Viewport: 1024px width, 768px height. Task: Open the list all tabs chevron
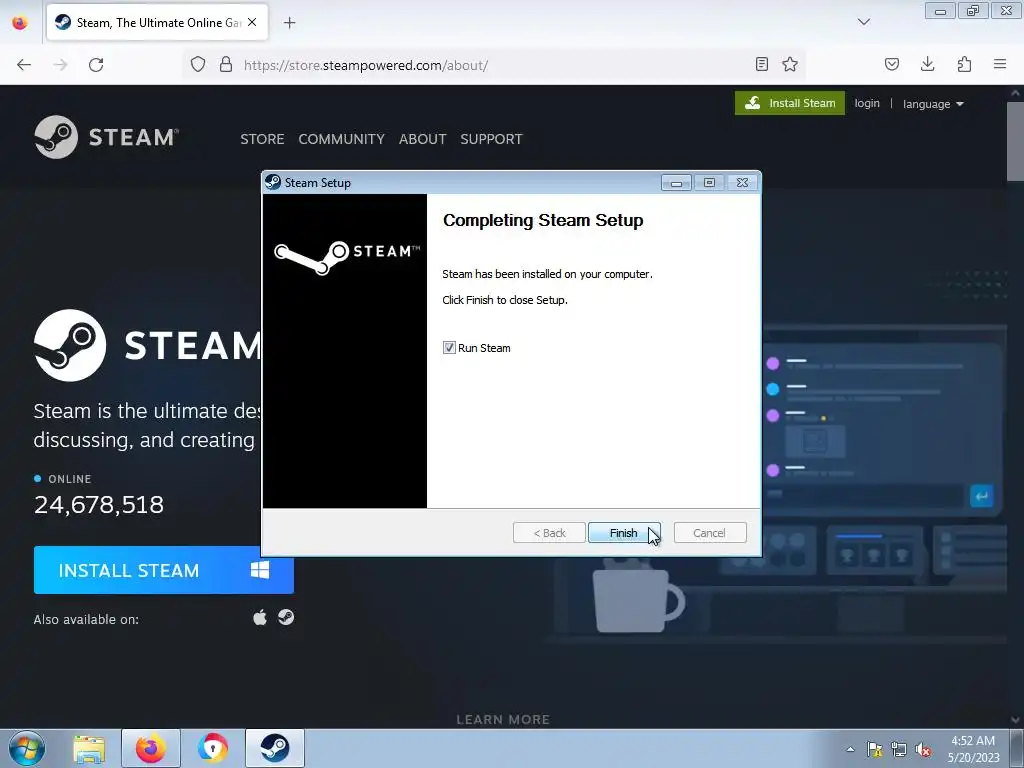(864, 22)
